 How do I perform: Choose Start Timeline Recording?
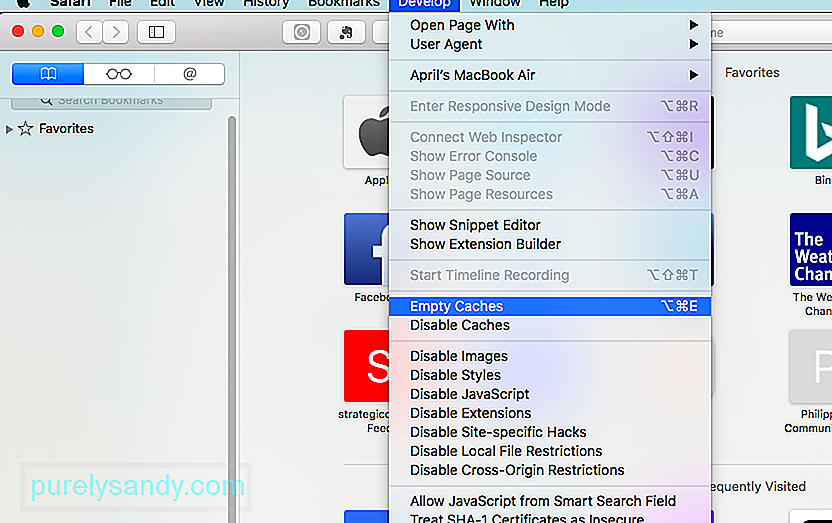click(x=550, y=275)
